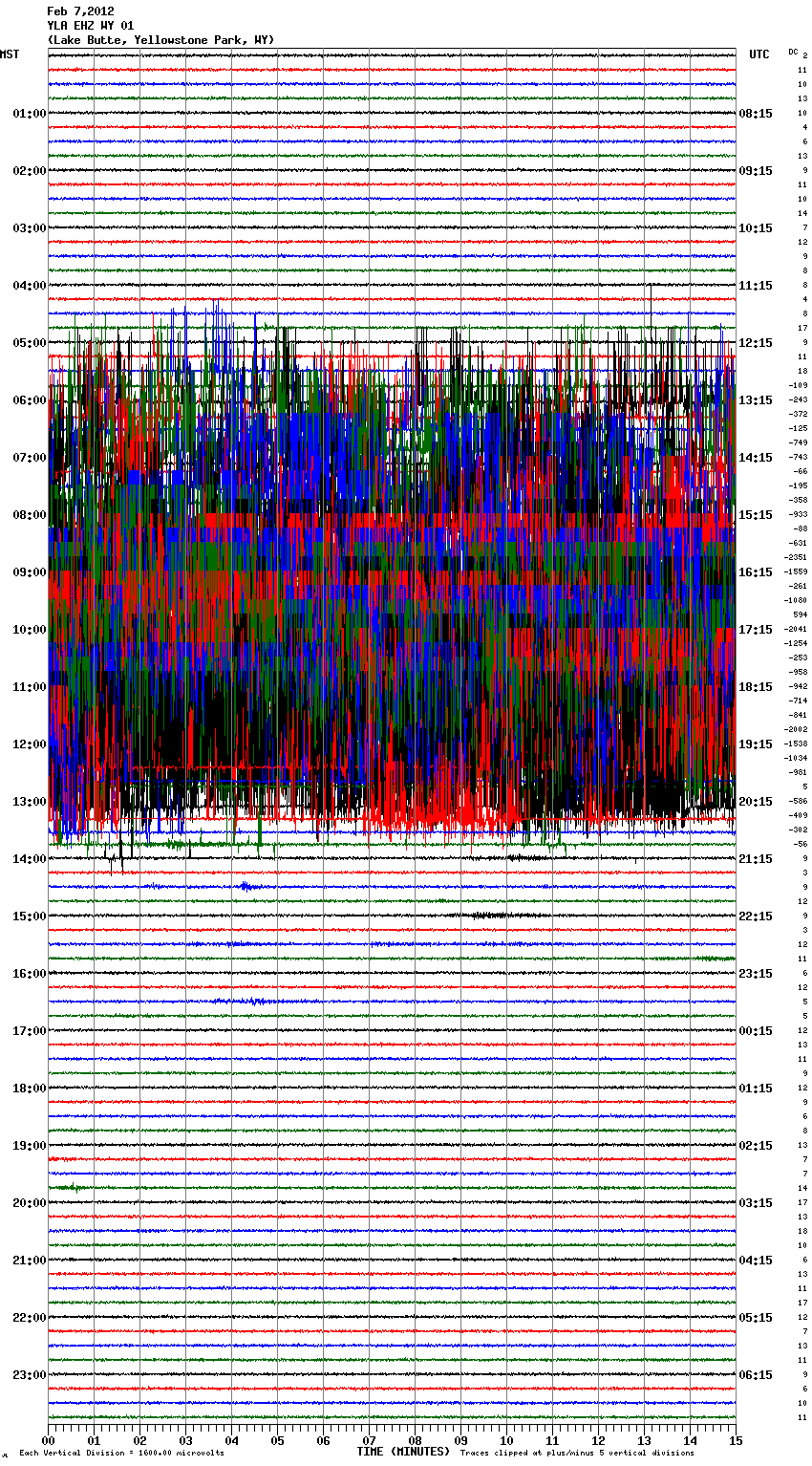
Task: Select the 06:00 MST hour label
Action: coord(30,400)
